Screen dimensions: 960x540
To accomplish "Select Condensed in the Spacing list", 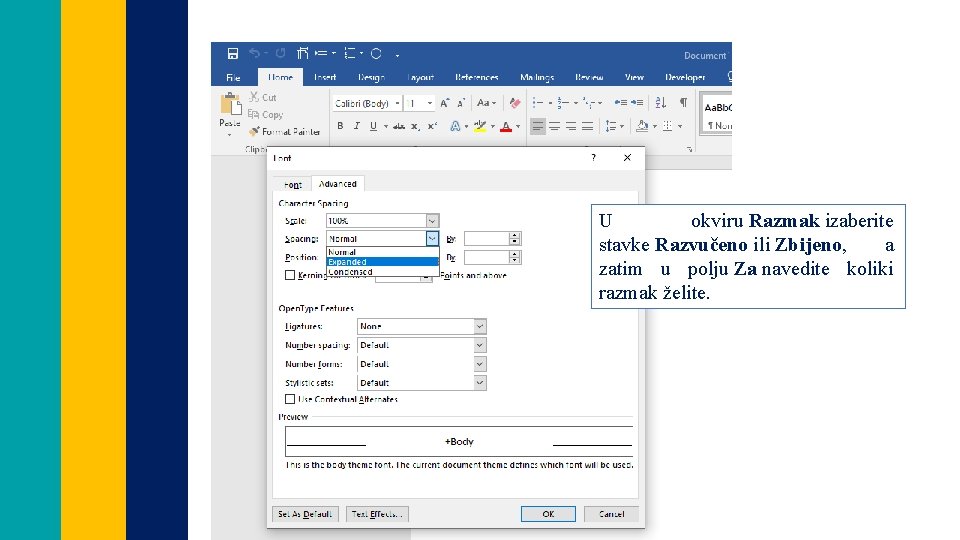I will pos(383,271).
